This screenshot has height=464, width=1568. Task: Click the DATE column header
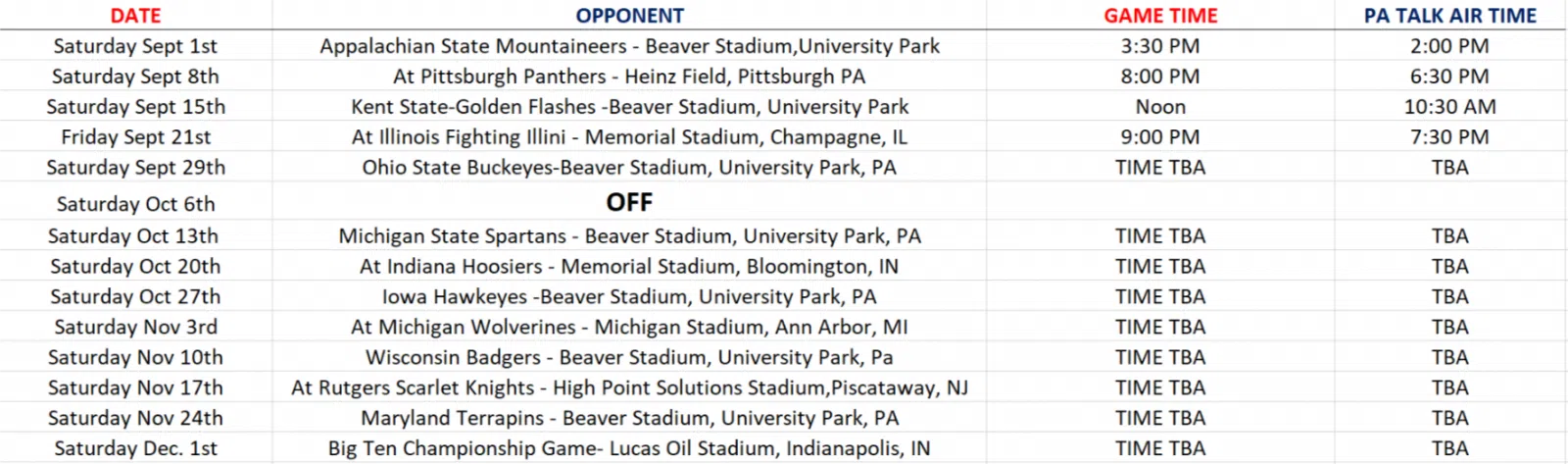click(135, 16)
